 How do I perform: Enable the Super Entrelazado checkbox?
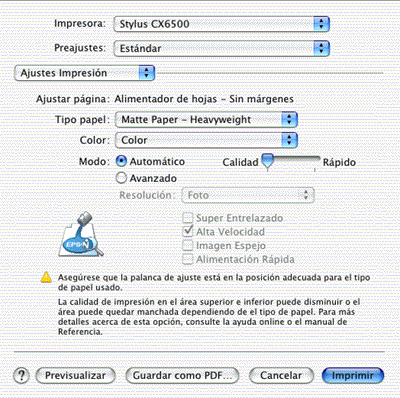click(x=188, y=218)
